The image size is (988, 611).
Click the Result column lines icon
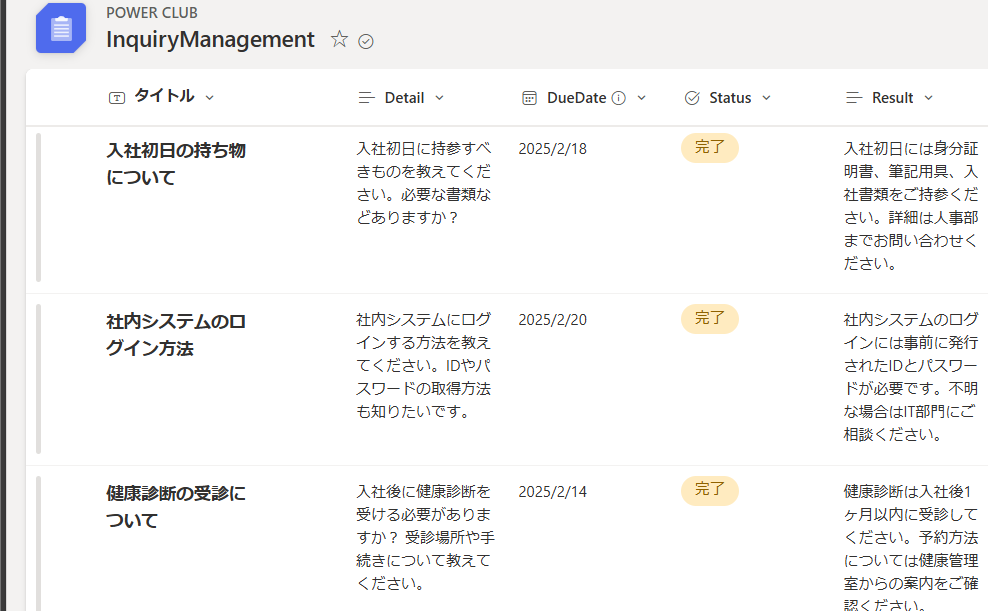[x=854, y=98]
